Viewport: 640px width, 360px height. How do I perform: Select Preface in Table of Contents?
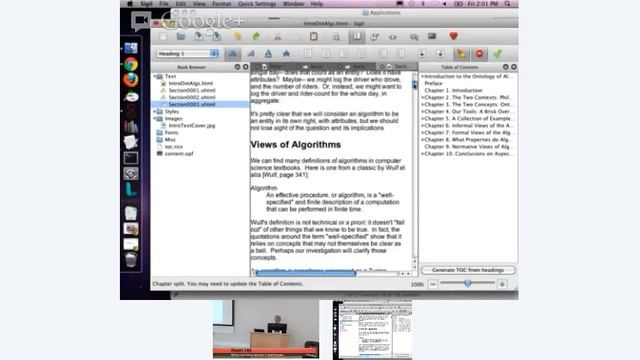(433, 83)
